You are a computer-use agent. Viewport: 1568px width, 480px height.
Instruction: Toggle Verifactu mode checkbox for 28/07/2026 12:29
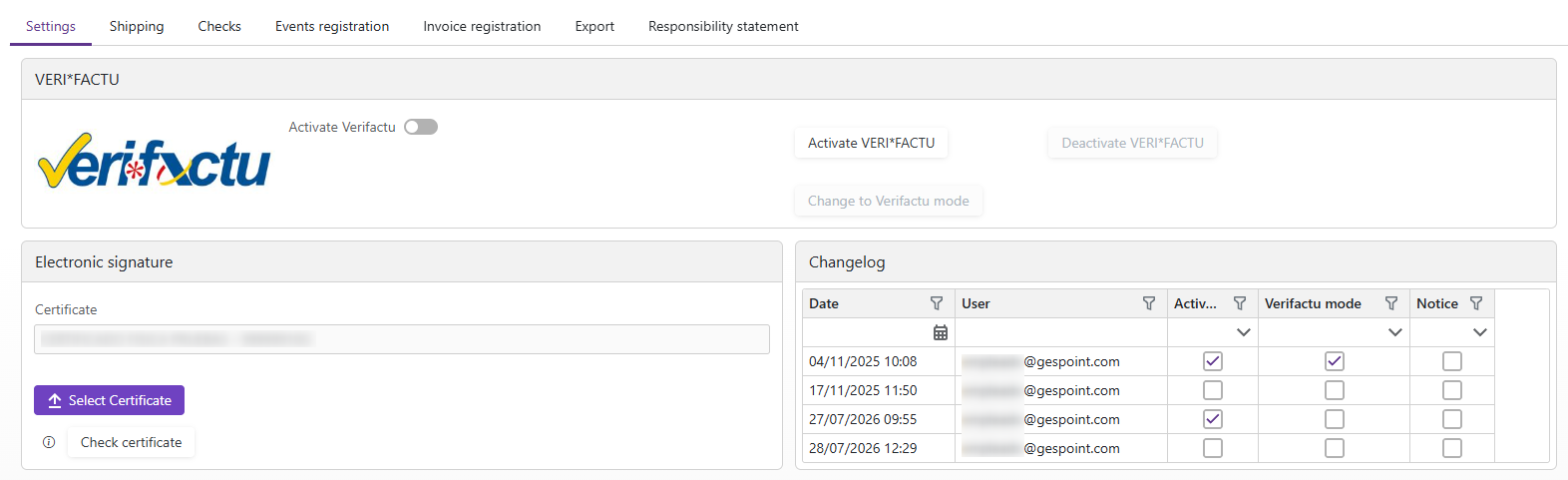[1335, 448]
